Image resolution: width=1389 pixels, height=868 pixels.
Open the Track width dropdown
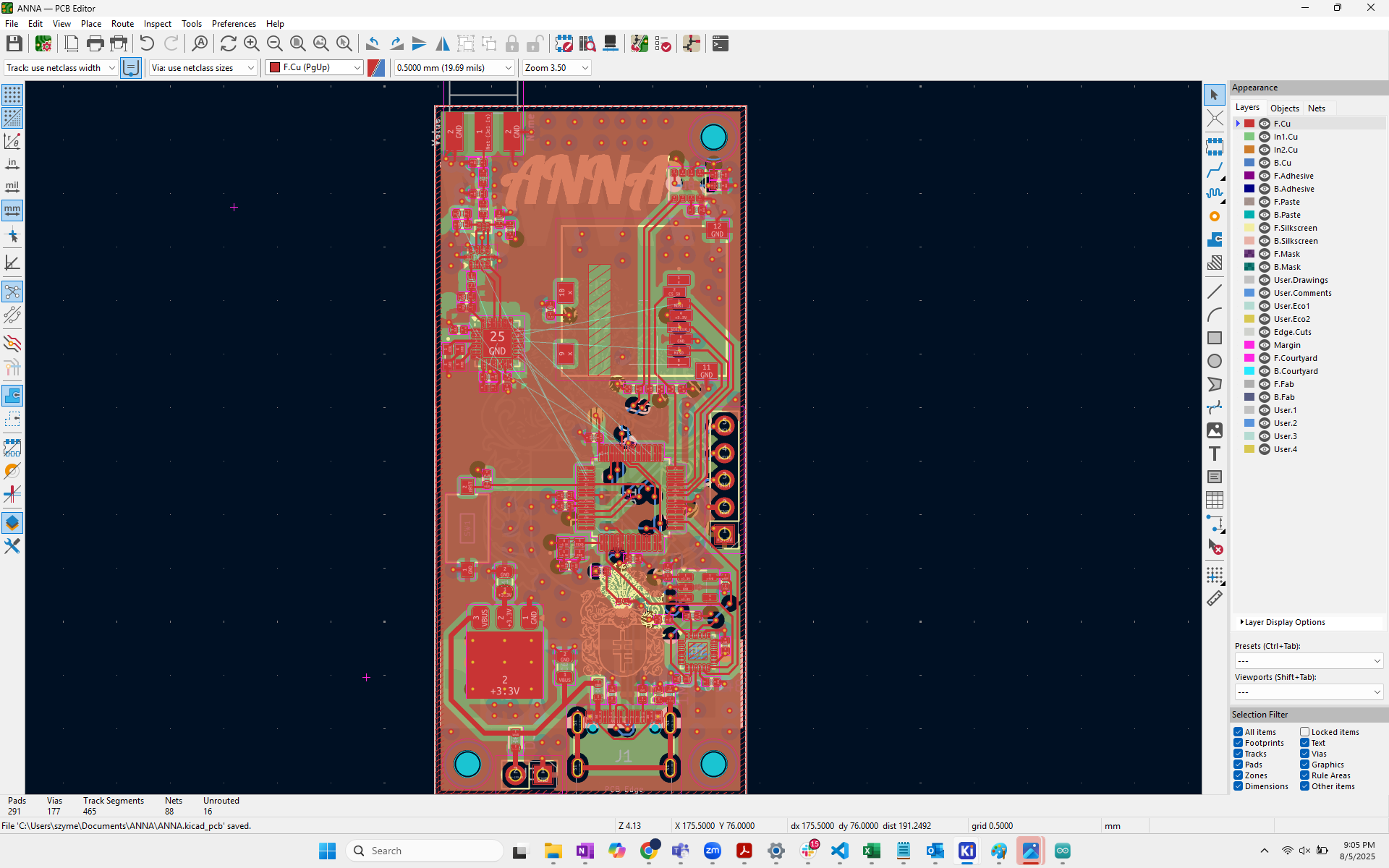[61, 68]
